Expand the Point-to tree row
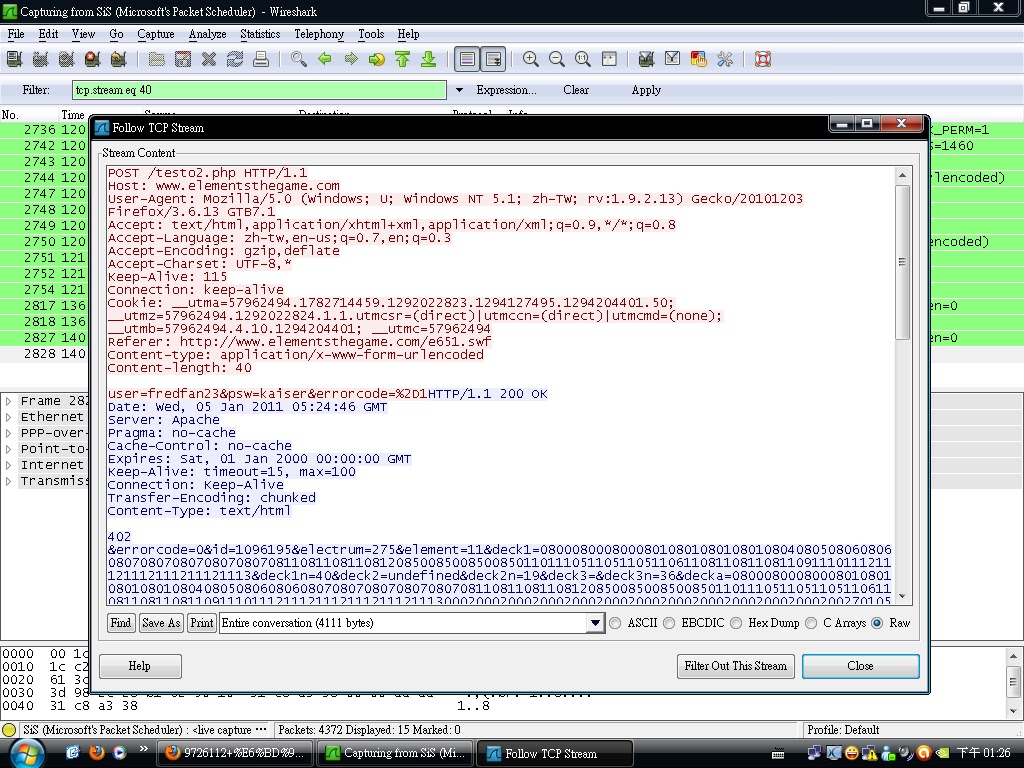The width and height of the screenshot is (1024, 768). coord(8,449)
